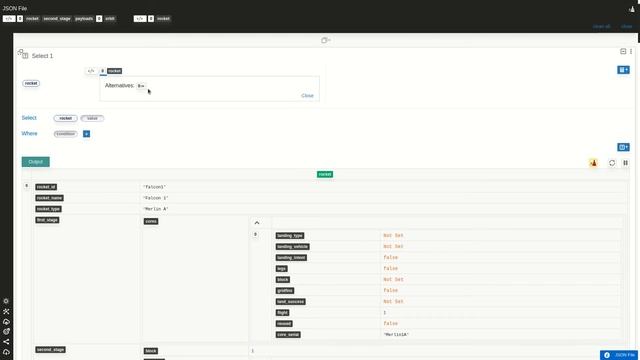The height and width of the screenshot is (360, 640).
Task: Click the second_stage key label in output
Action: (x=51, y=350)
